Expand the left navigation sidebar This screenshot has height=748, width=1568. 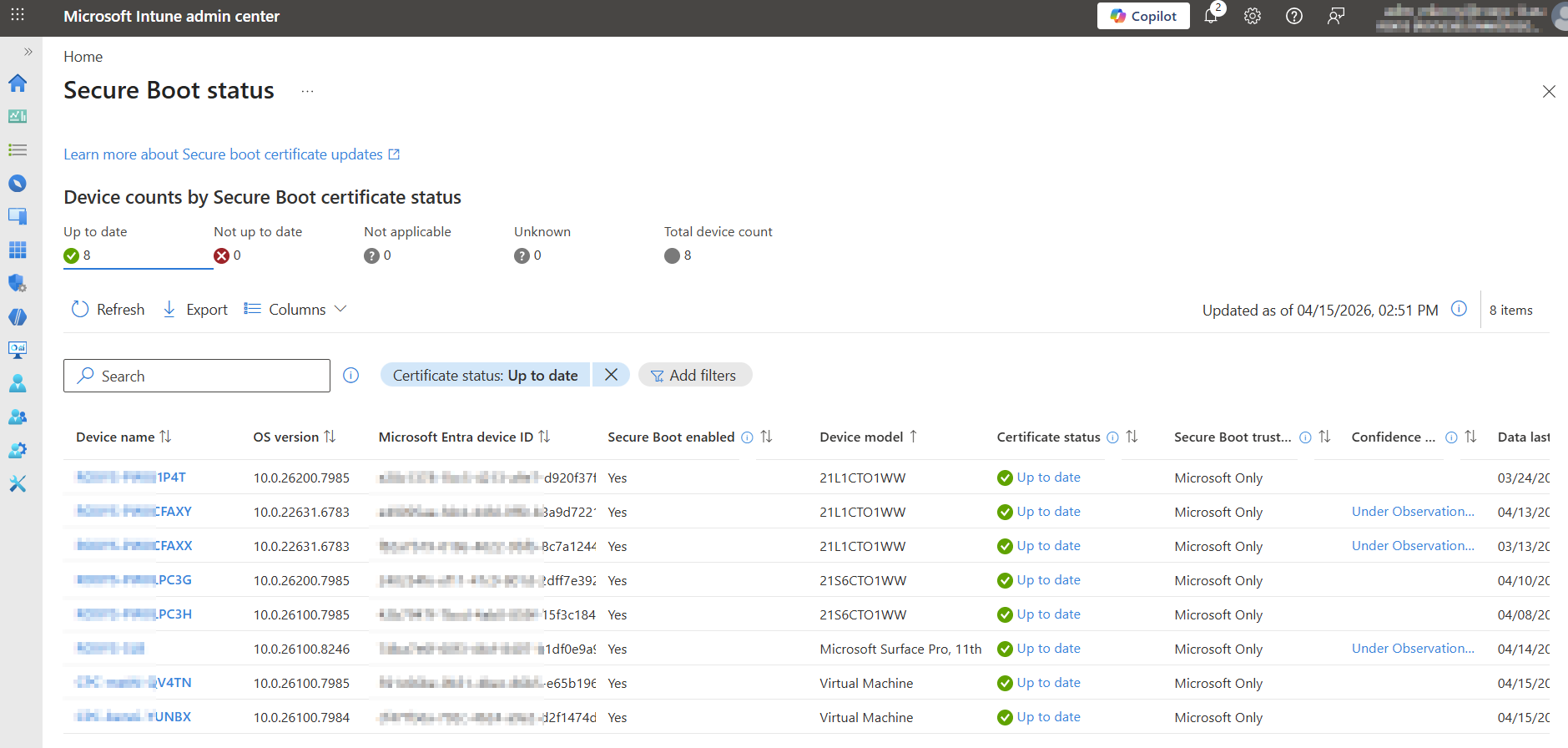(28, 52)
